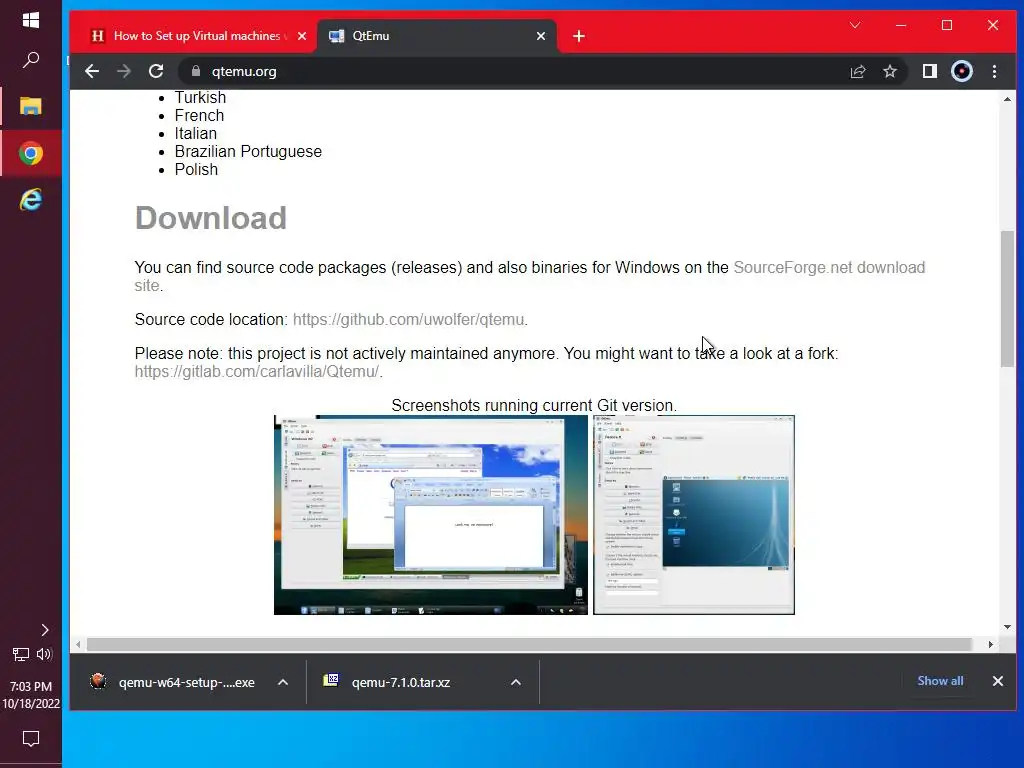
Task: Share this page icon
Action: 857,71
